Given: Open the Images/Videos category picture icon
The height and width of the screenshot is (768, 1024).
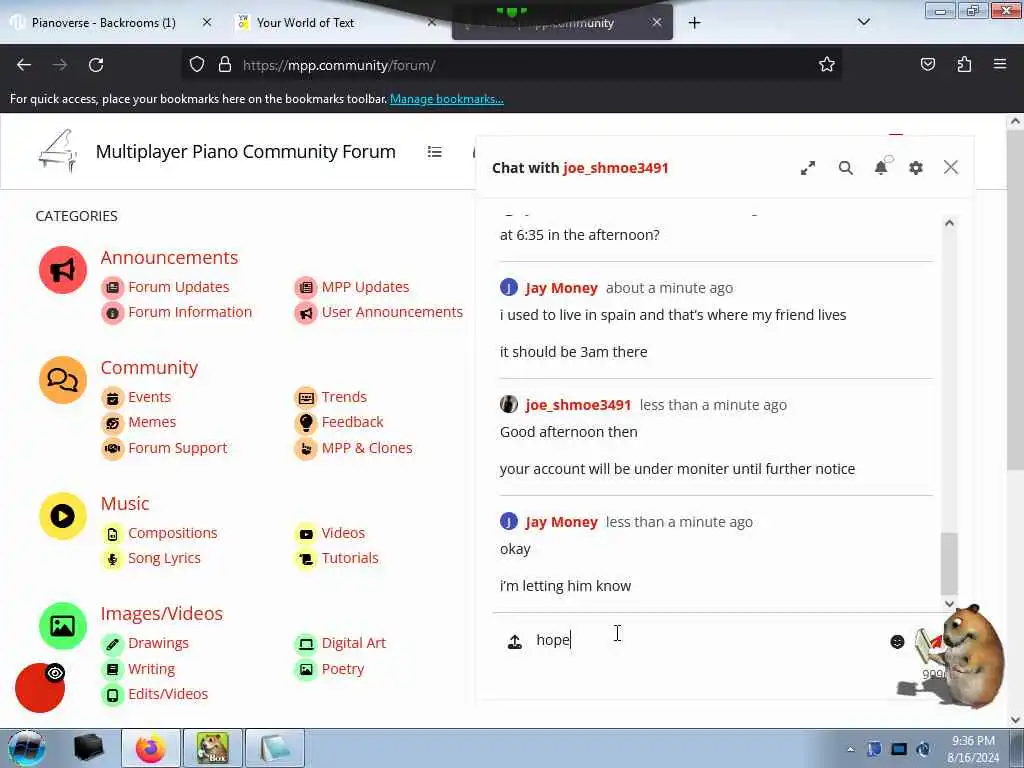Looking at the screenshot, I should 63,626.
